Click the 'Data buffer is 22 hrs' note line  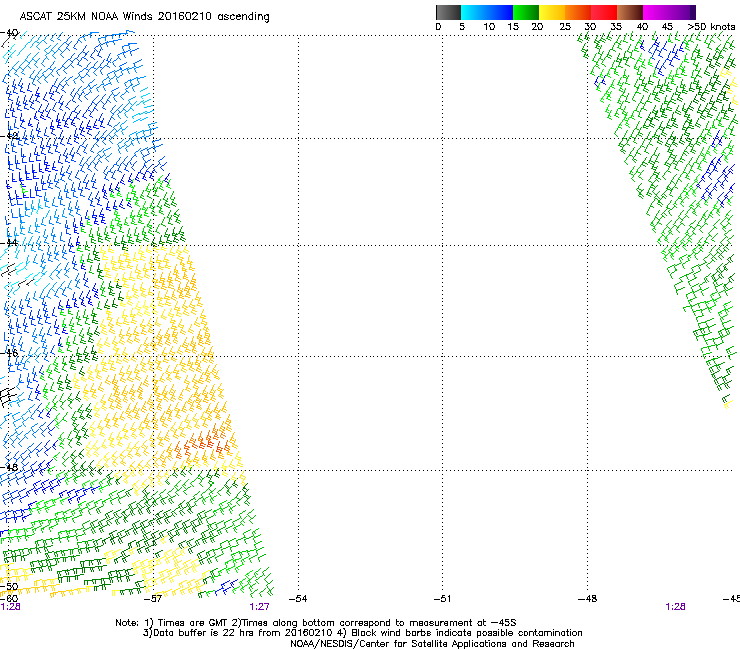pos(362,633)
